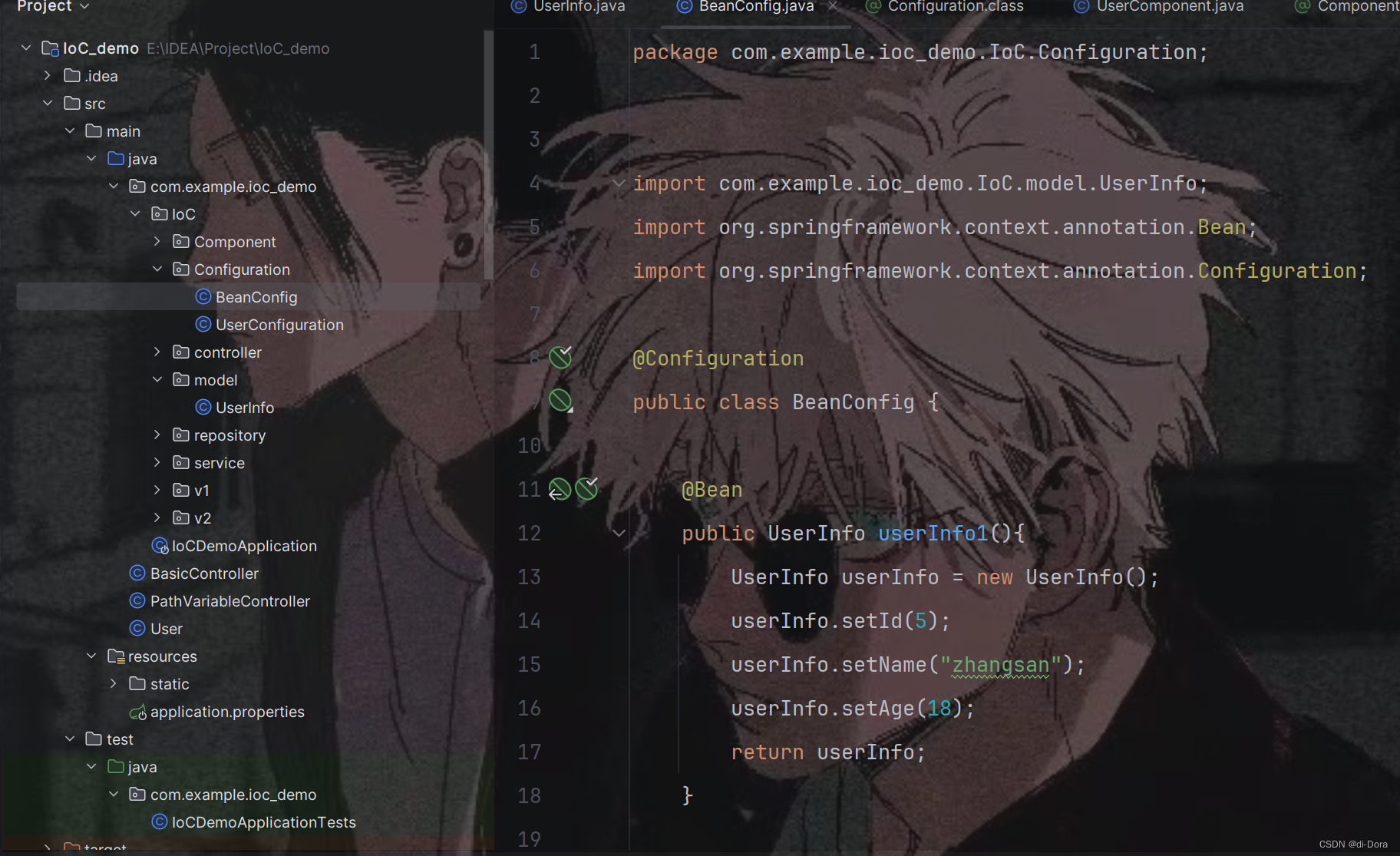
Task: Expand the repository package
Action: pos(157,435)
